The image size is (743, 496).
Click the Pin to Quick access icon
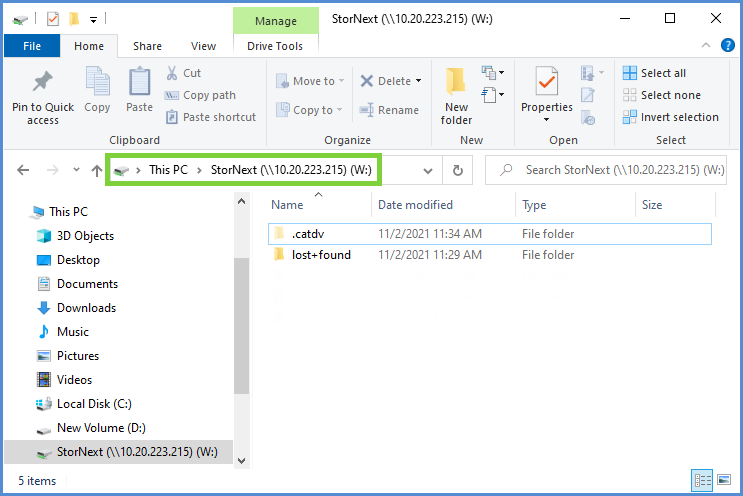(43, 81)
